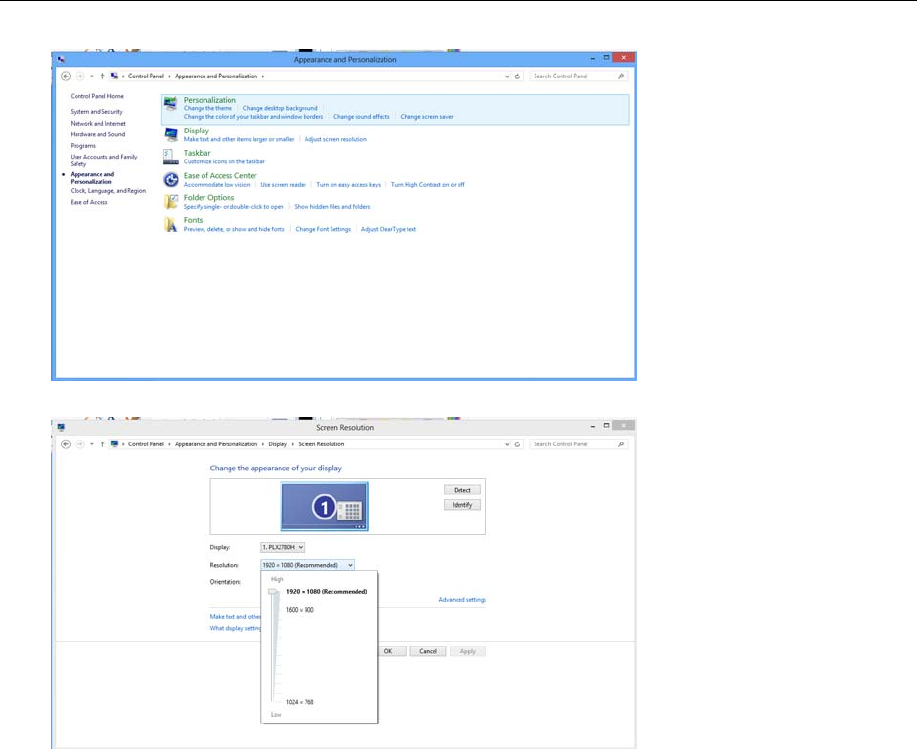Select 1024 × 768 resolution option

tap(299, 702)
